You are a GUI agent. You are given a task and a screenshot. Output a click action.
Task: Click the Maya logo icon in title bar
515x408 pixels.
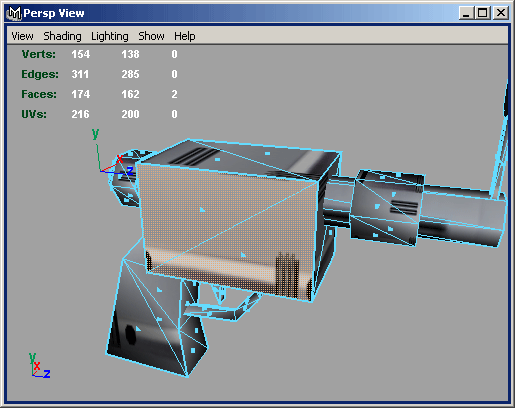pyautogui.click(x=14, y=13)
